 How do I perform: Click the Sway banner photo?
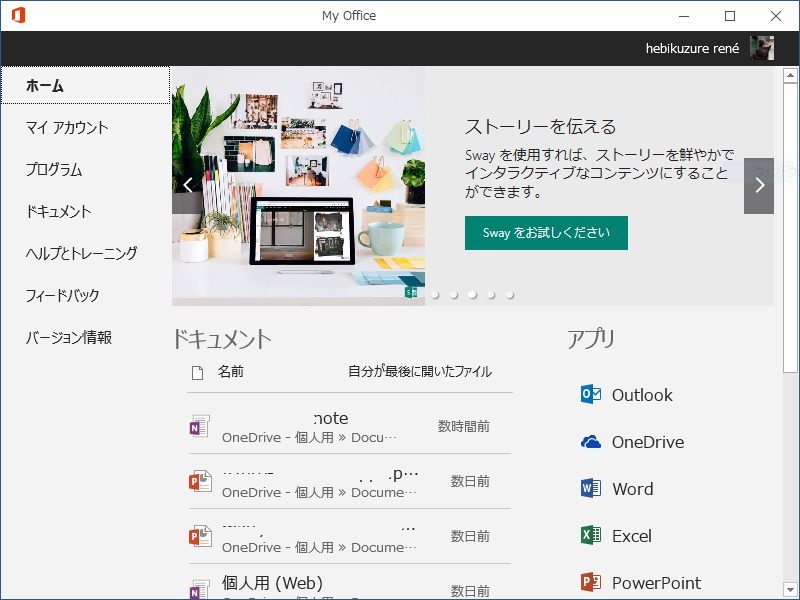298,186
